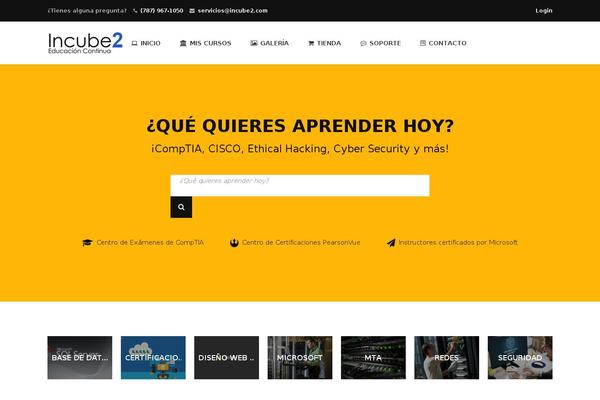600x400 pixels.
Task: Open the SEGURIDAD category tile
Action: pyautogui.click(x=520, y=358)
